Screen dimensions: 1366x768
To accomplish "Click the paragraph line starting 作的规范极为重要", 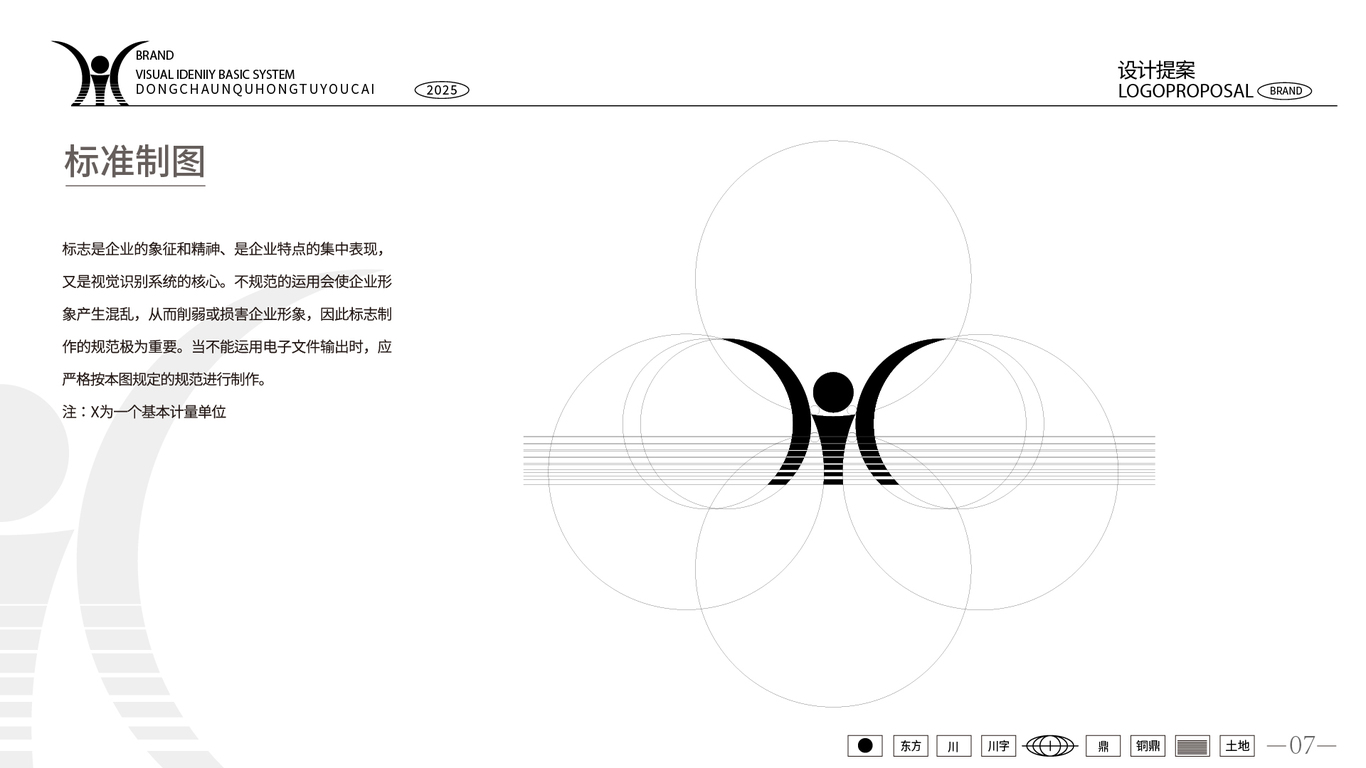I will (x=227, y=347).
